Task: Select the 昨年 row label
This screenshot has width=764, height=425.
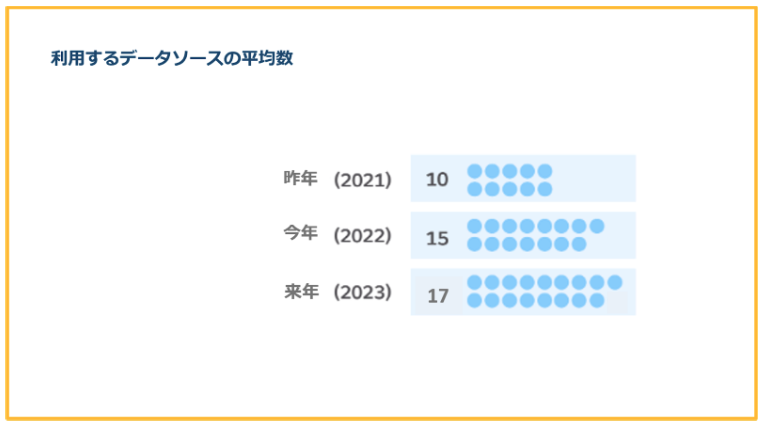Action: tap(300, 179)
